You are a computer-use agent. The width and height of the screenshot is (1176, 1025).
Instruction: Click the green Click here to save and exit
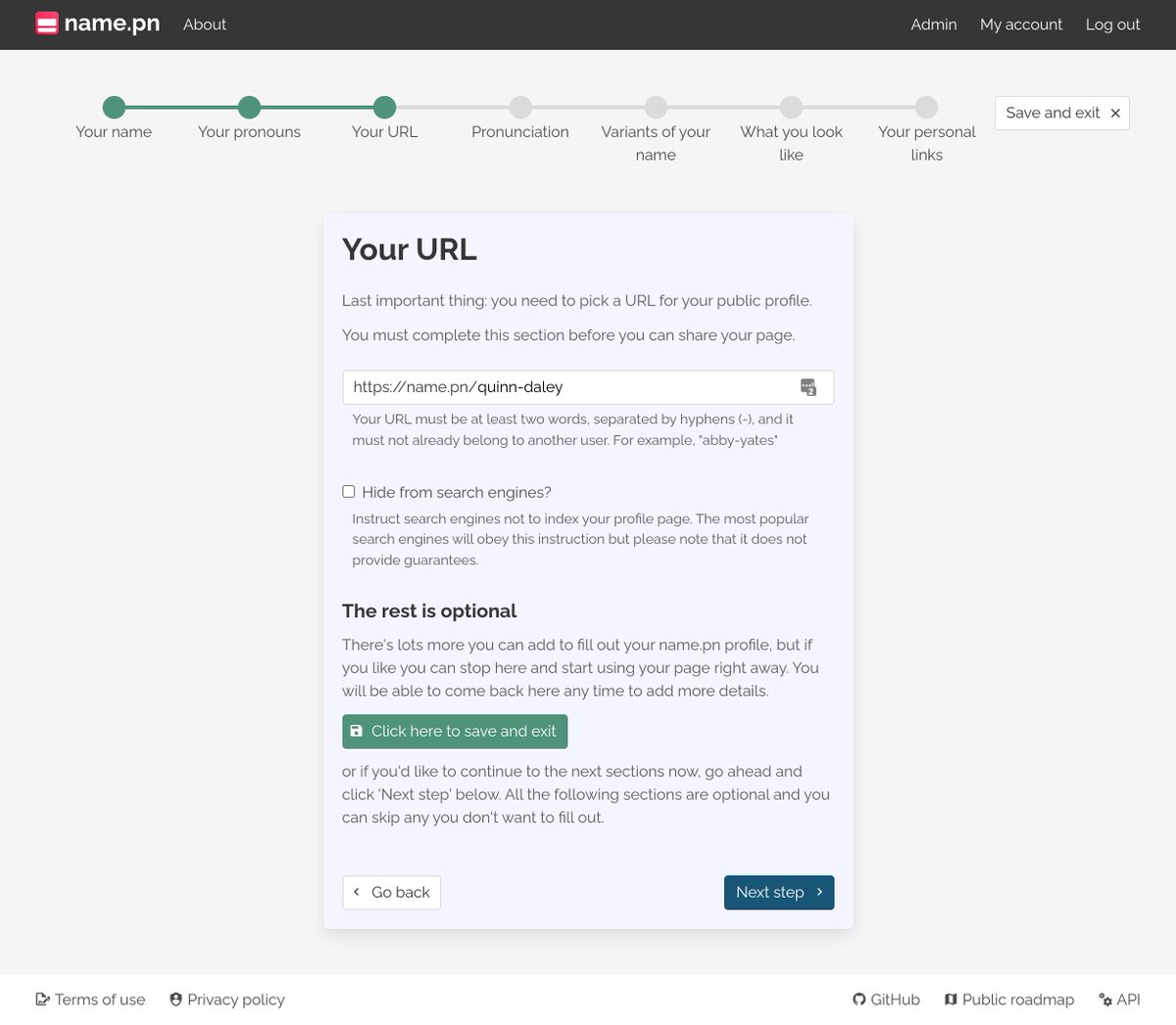(455, 731)
